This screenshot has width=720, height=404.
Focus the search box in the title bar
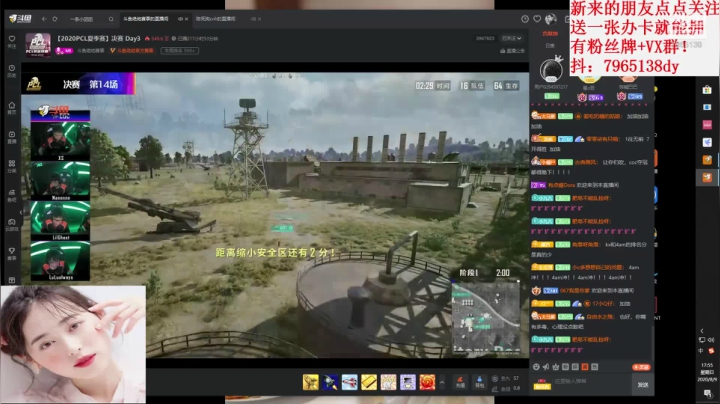(90, 19)
